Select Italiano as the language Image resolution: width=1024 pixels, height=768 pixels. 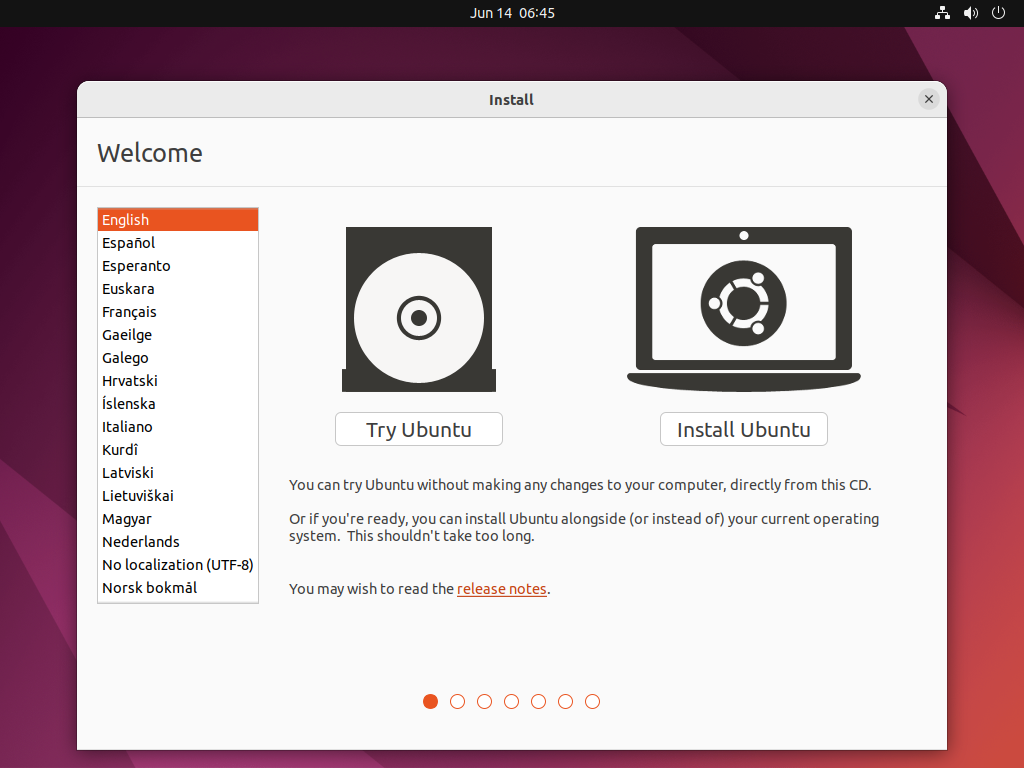click(x=127, y=427)
